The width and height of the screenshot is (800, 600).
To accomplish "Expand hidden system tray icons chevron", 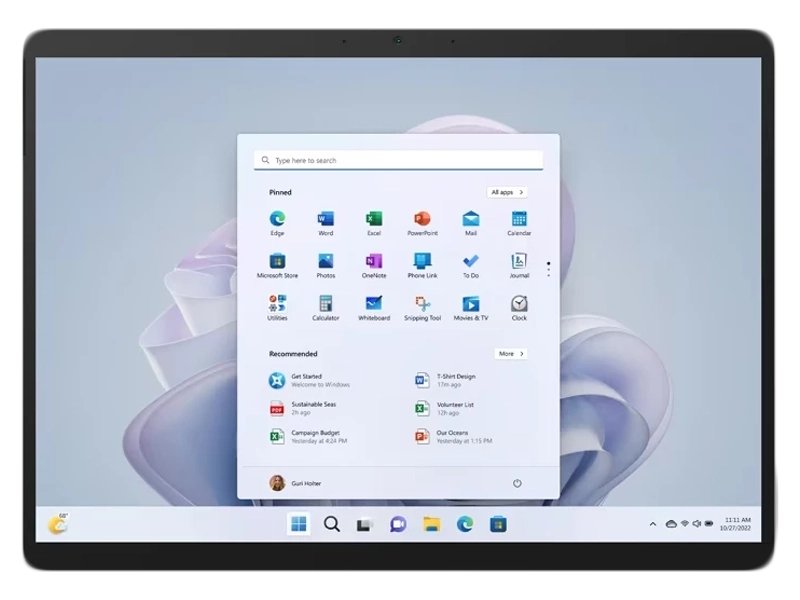I will [x=653, y=524].
